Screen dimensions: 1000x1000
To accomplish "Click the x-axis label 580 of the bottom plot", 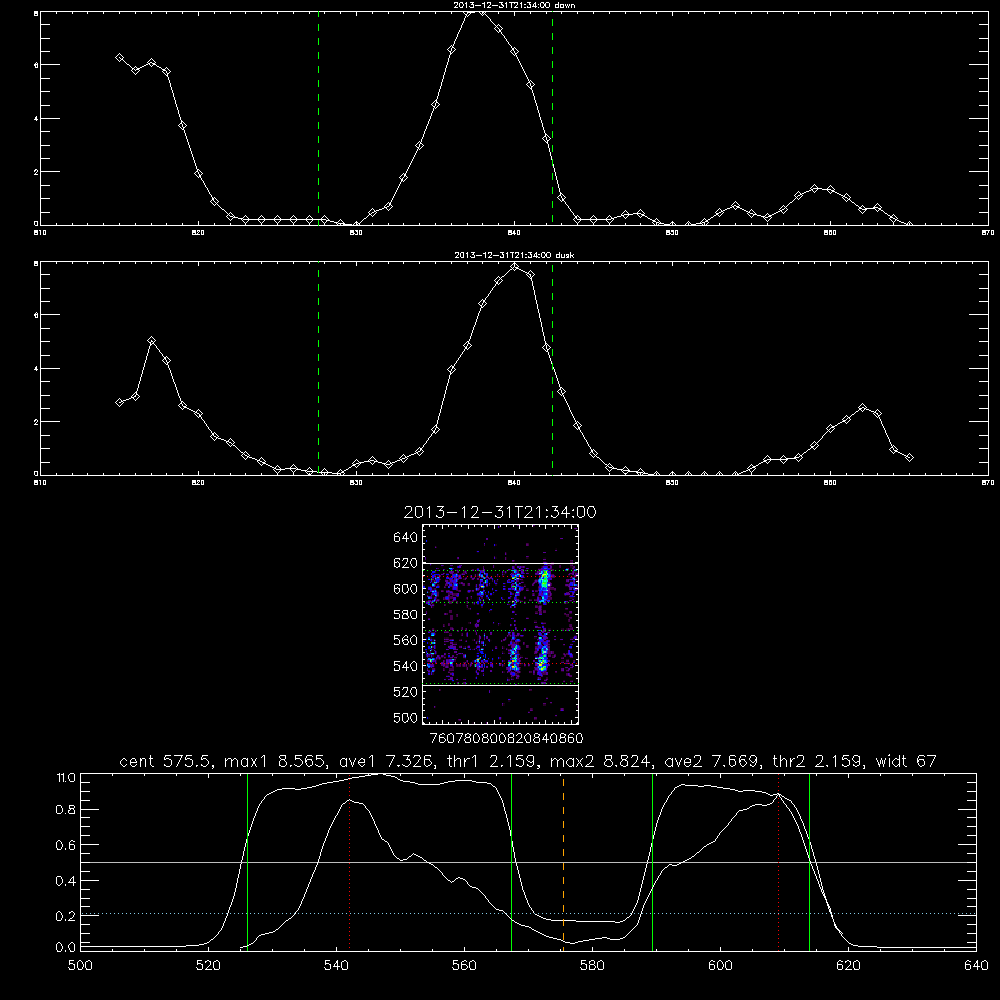I will pyautogui.click(x=592, y=966).
